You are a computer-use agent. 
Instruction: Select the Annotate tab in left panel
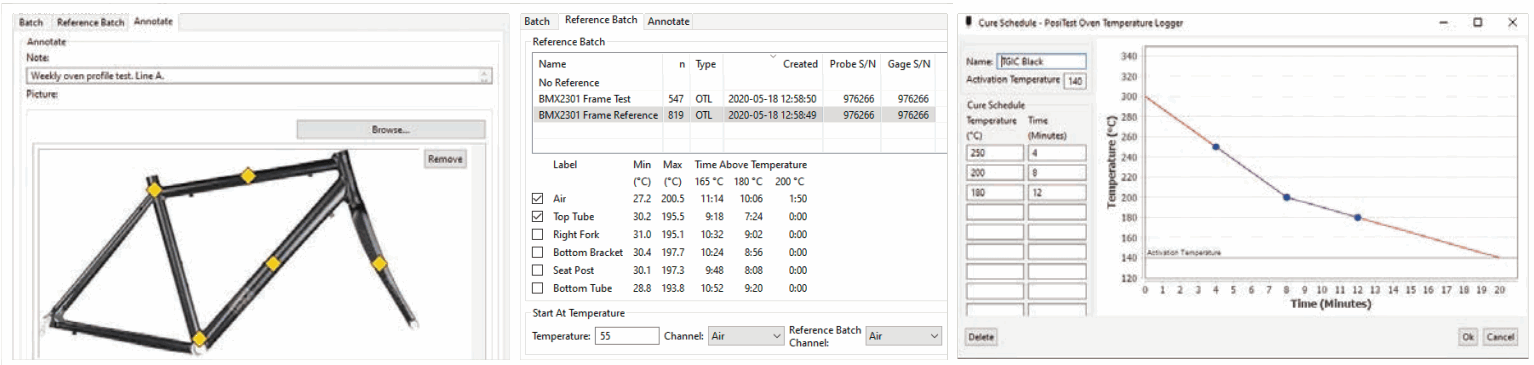coord(153,21)
